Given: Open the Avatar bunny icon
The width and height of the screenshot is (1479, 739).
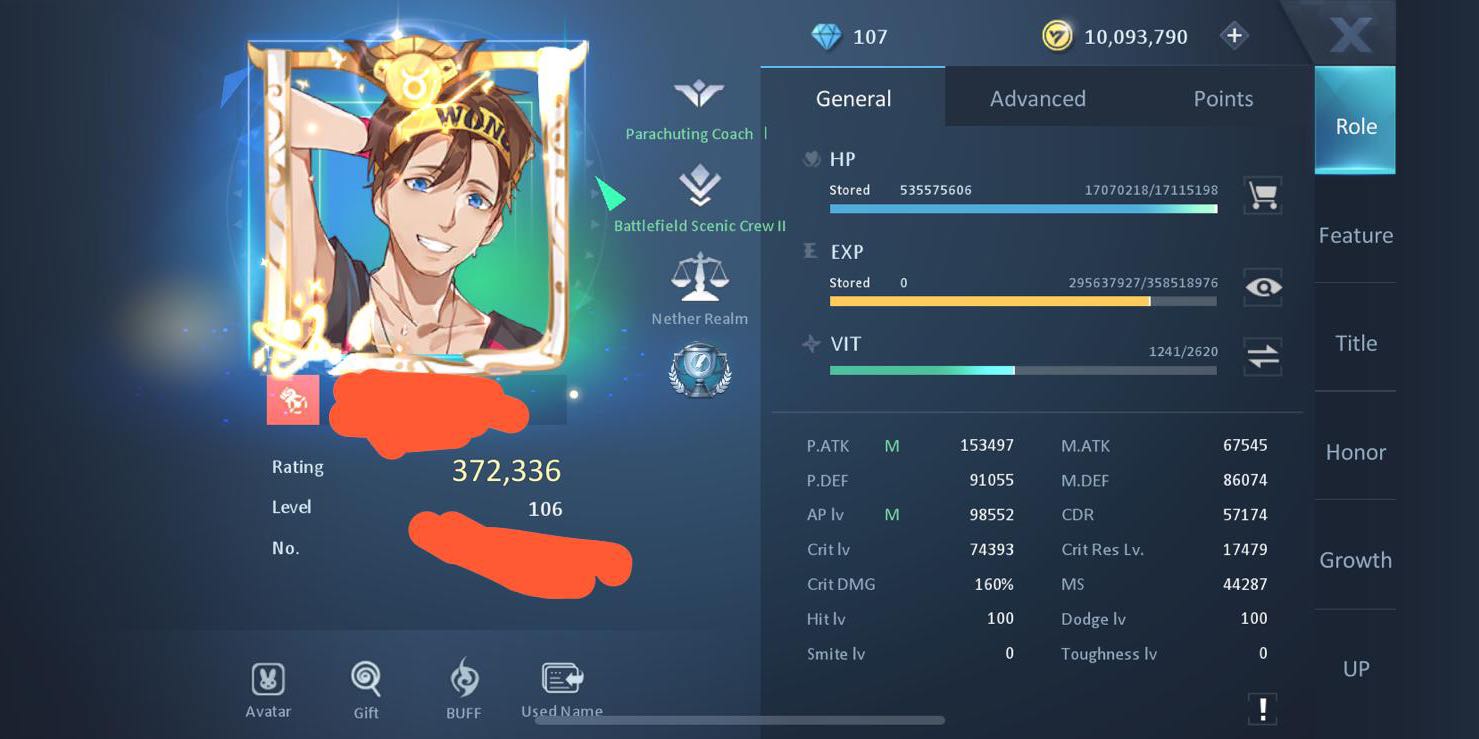Looking at the screenshot, I should point(268,680).
